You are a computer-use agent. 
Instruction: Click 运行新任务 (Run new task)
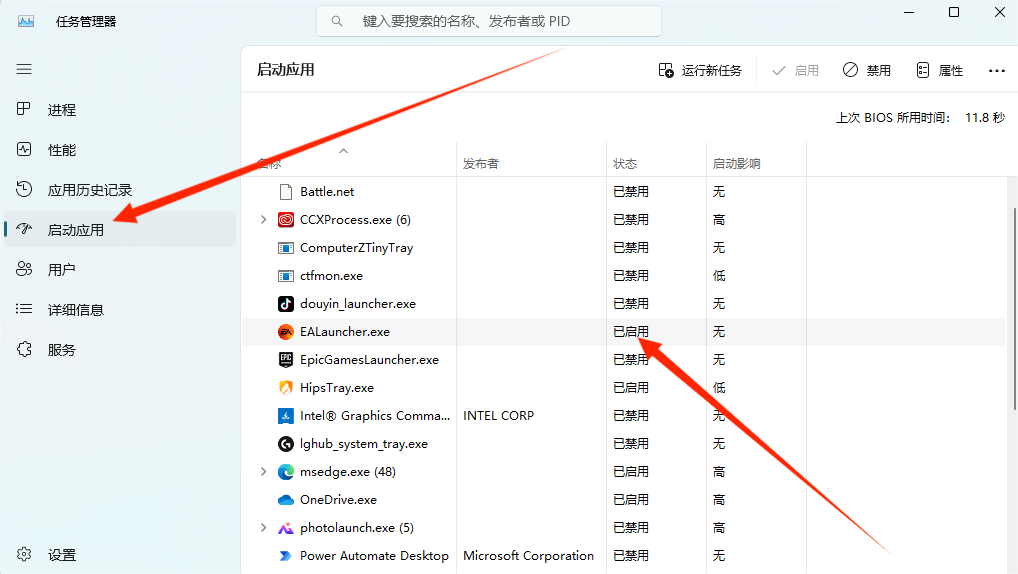pyautogui.click(x=700, y=70)
